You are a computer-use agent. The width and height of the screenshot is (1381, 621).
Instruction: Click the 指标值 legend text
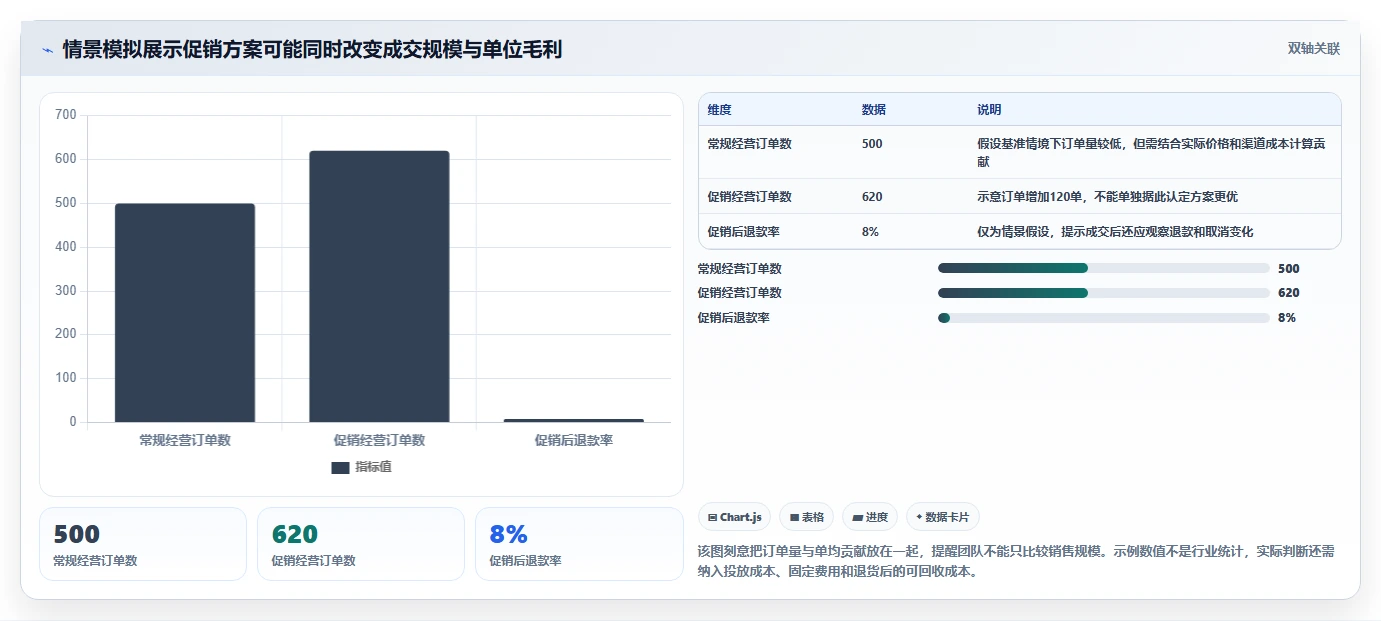coord(373,467)
